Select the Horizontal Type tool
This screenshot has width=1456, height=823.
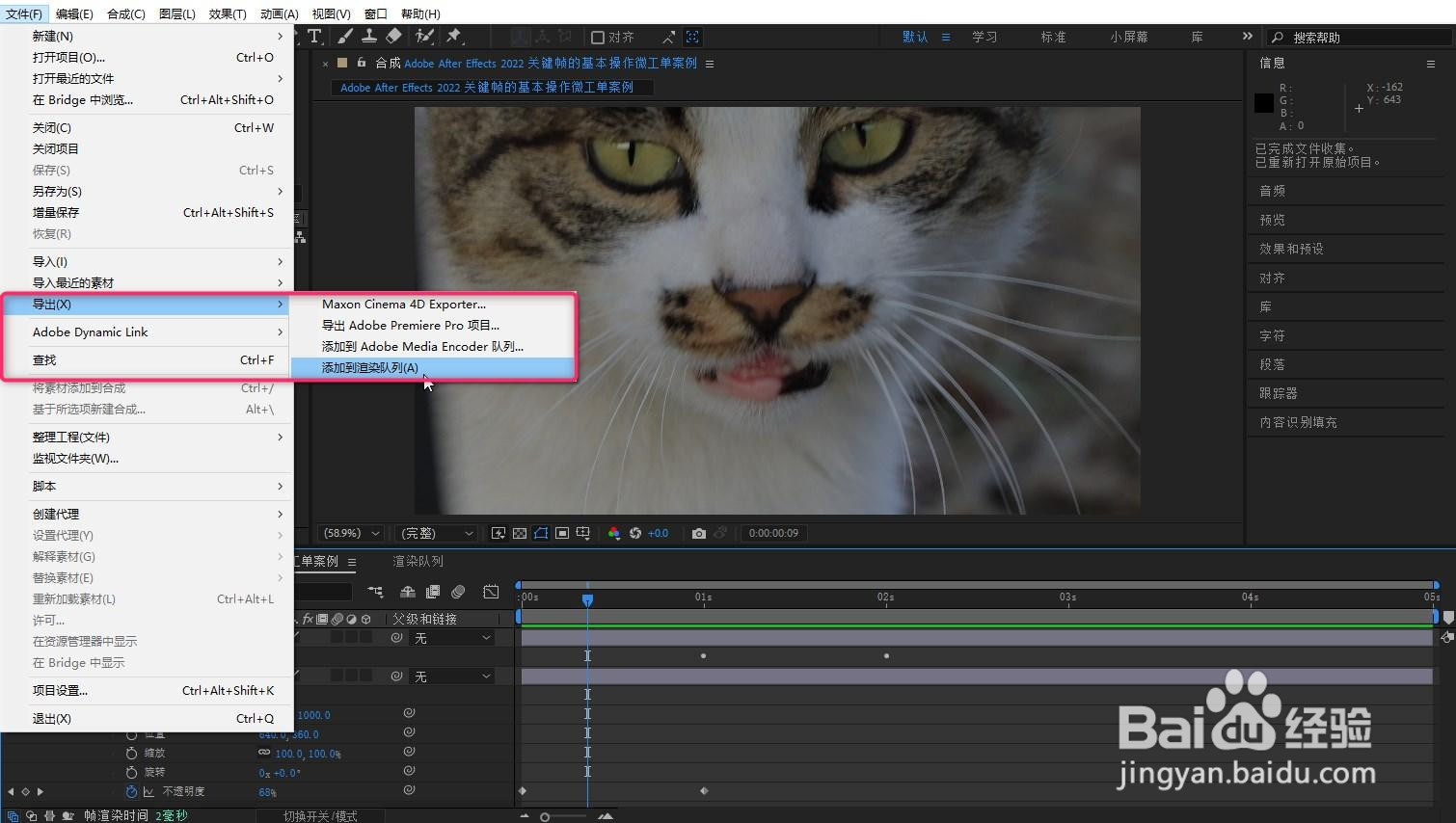(314, 37)
